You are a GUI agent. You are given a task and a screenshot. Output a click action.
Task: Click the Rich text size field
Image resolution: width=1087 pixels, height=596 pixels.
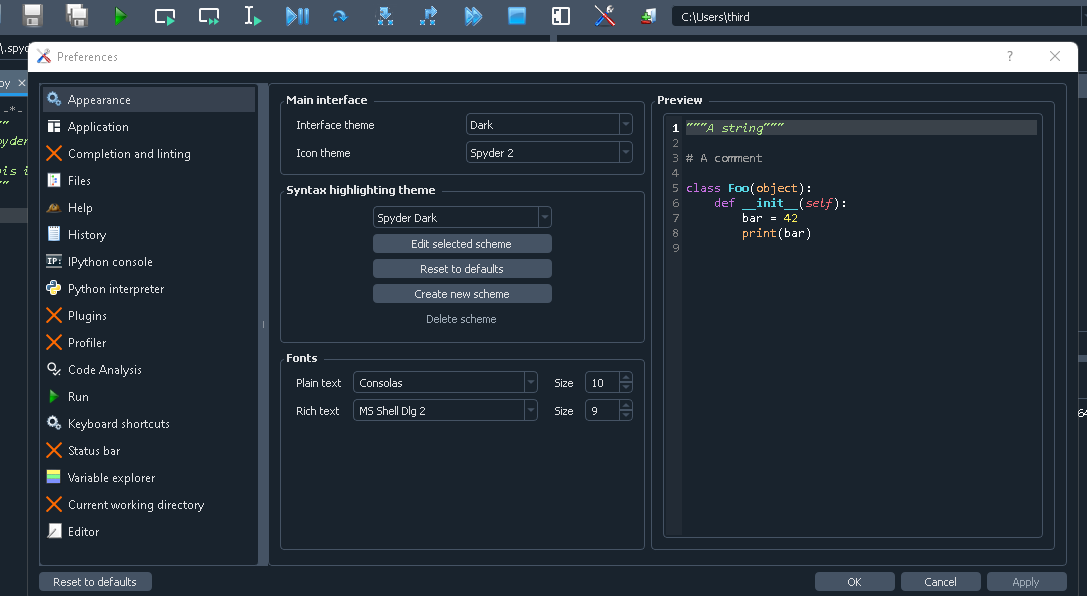[602, 411]
